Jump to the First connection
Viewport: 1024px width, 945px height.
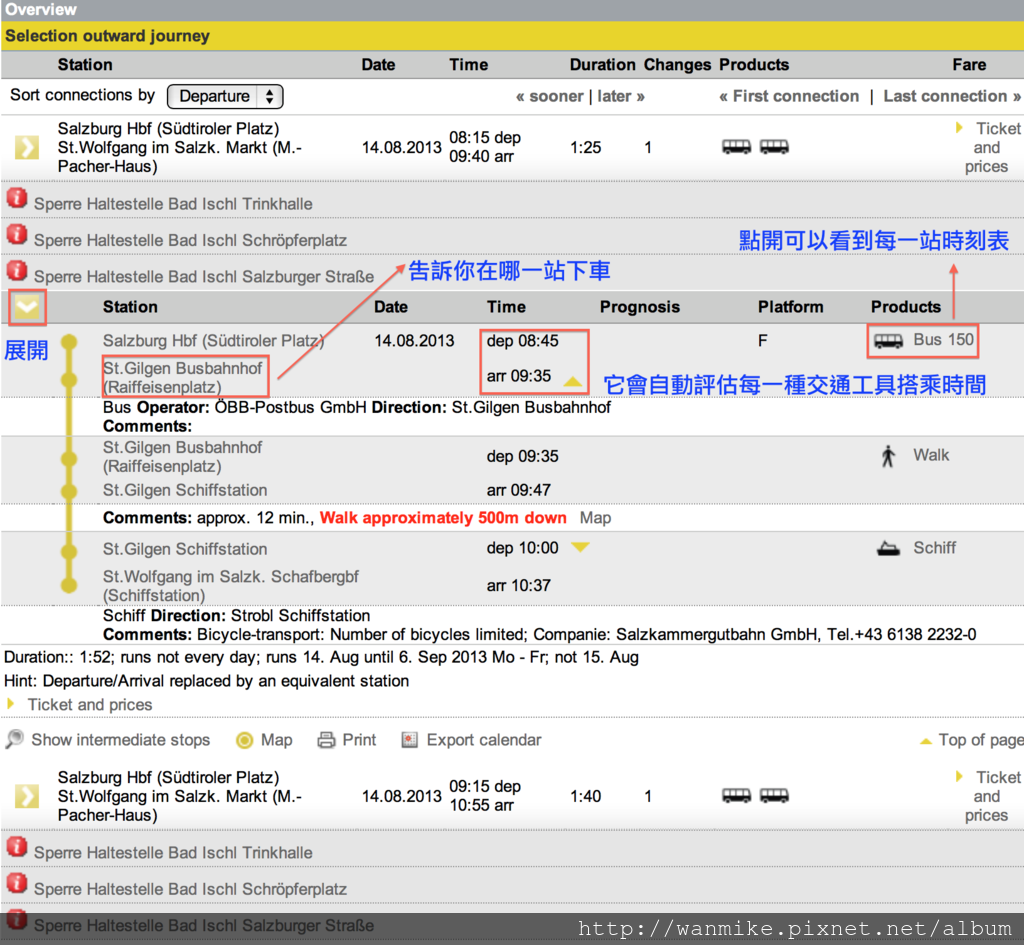[x=789, y=96]
